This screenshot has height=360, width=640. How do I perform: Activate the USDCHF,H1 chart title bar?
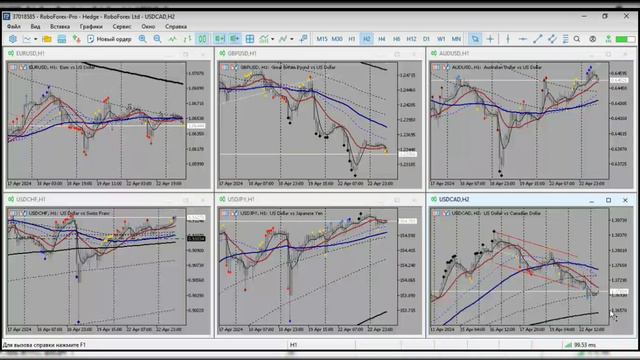[108, 200]
